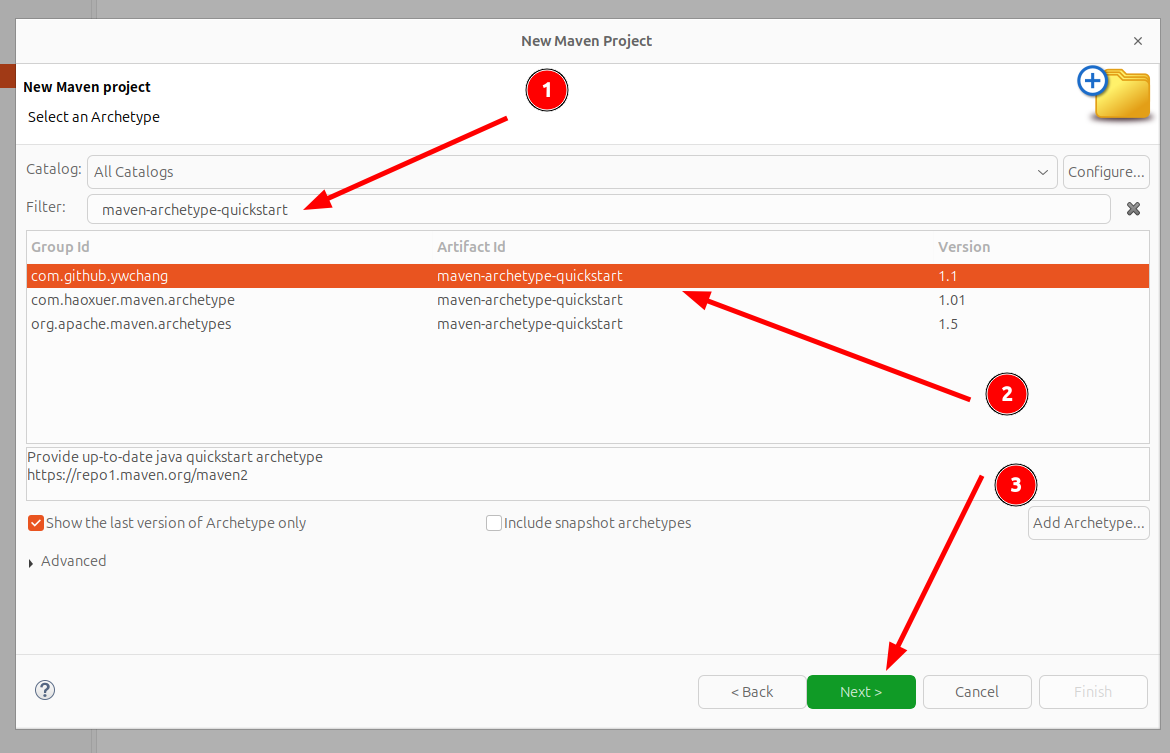The image size is (1170, 753).
Task: Click version 1.1 cell
Action: point(948,276)
